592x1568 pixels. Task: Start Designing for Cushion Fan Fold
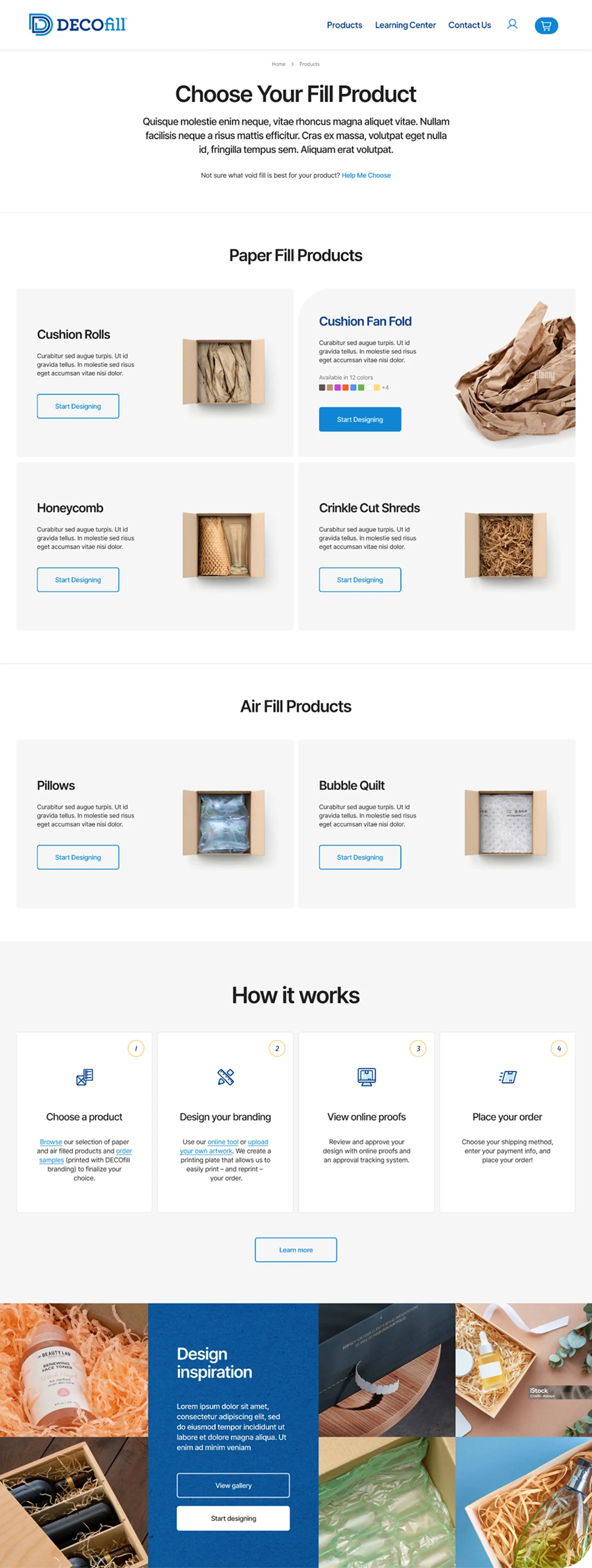(x=360, y=419)
